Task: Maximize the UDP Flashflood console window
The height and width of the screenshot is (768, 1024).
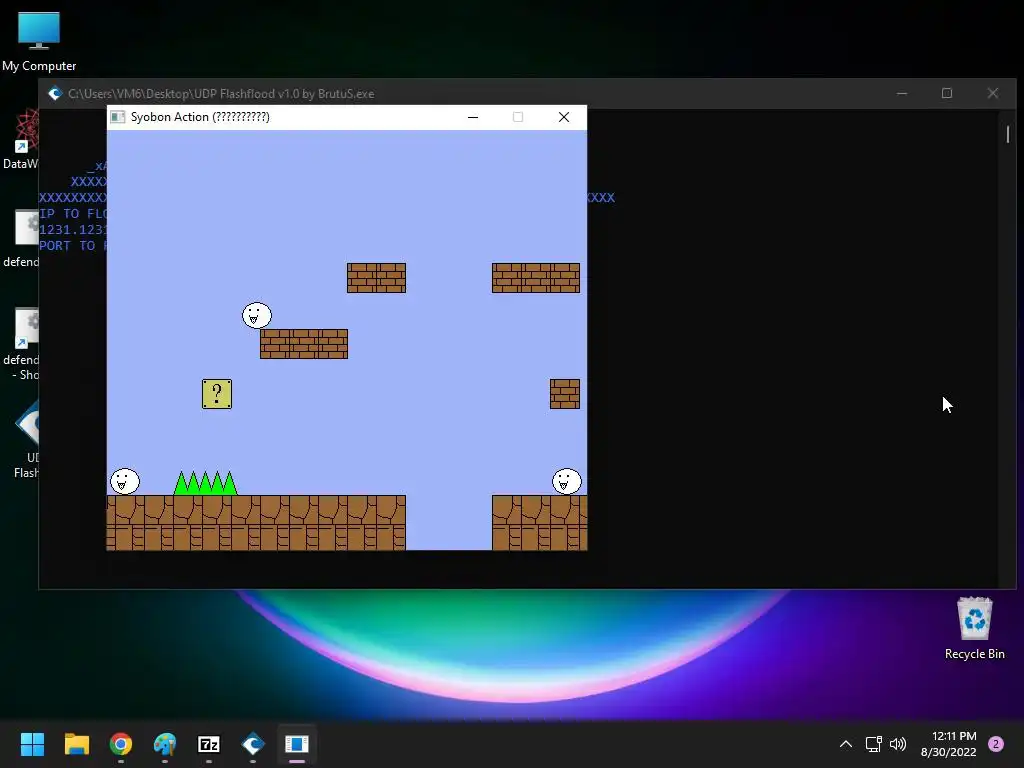Action: tap(947, 93)
